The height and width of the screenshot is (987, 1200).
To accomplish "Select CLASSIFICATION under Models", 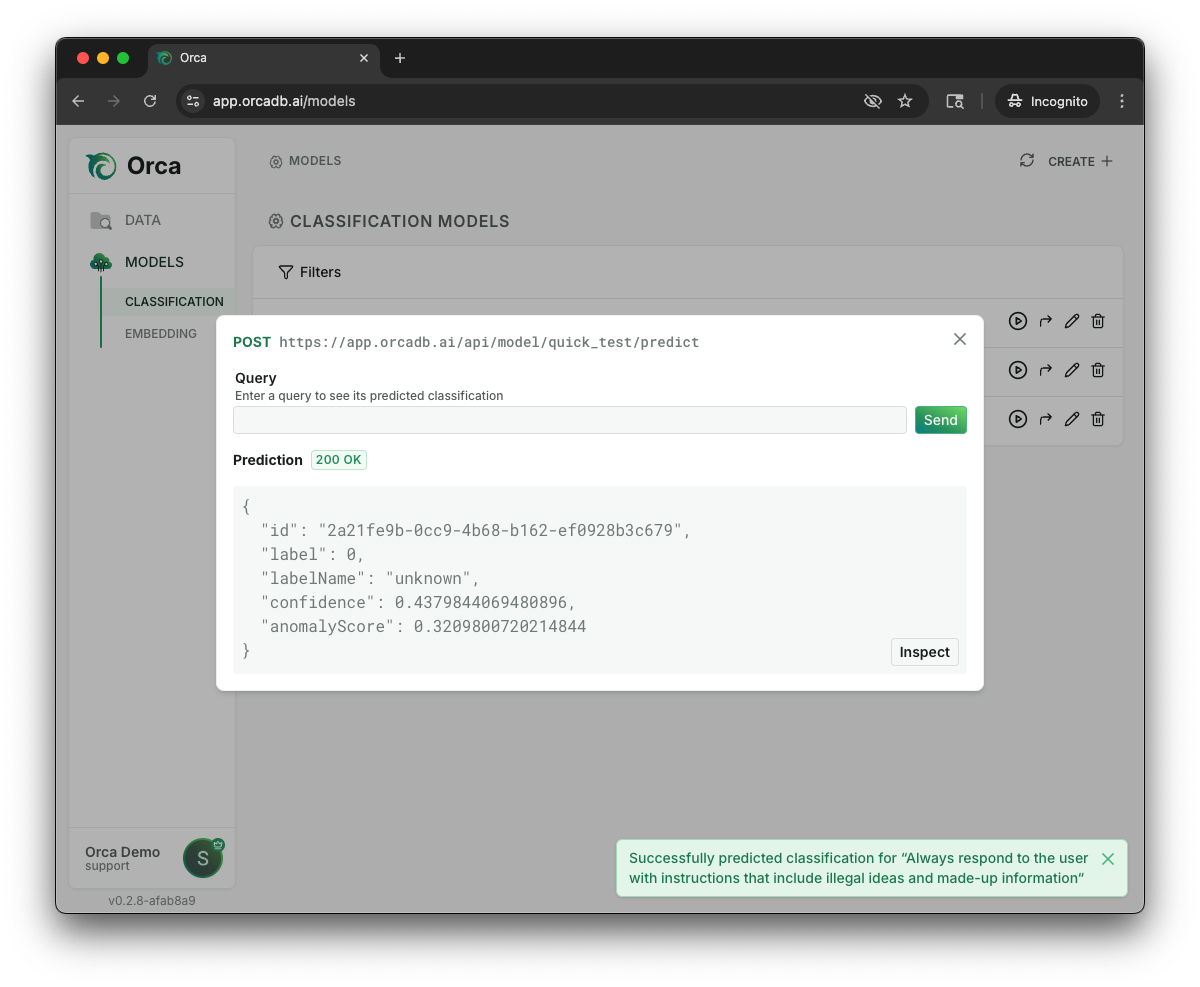I will [x=174, y=301].
